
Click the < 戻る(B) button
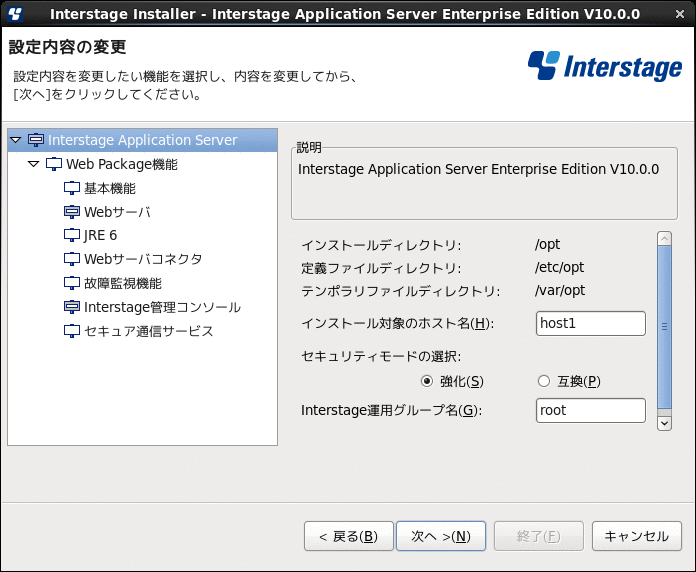(x=348, y=536)
